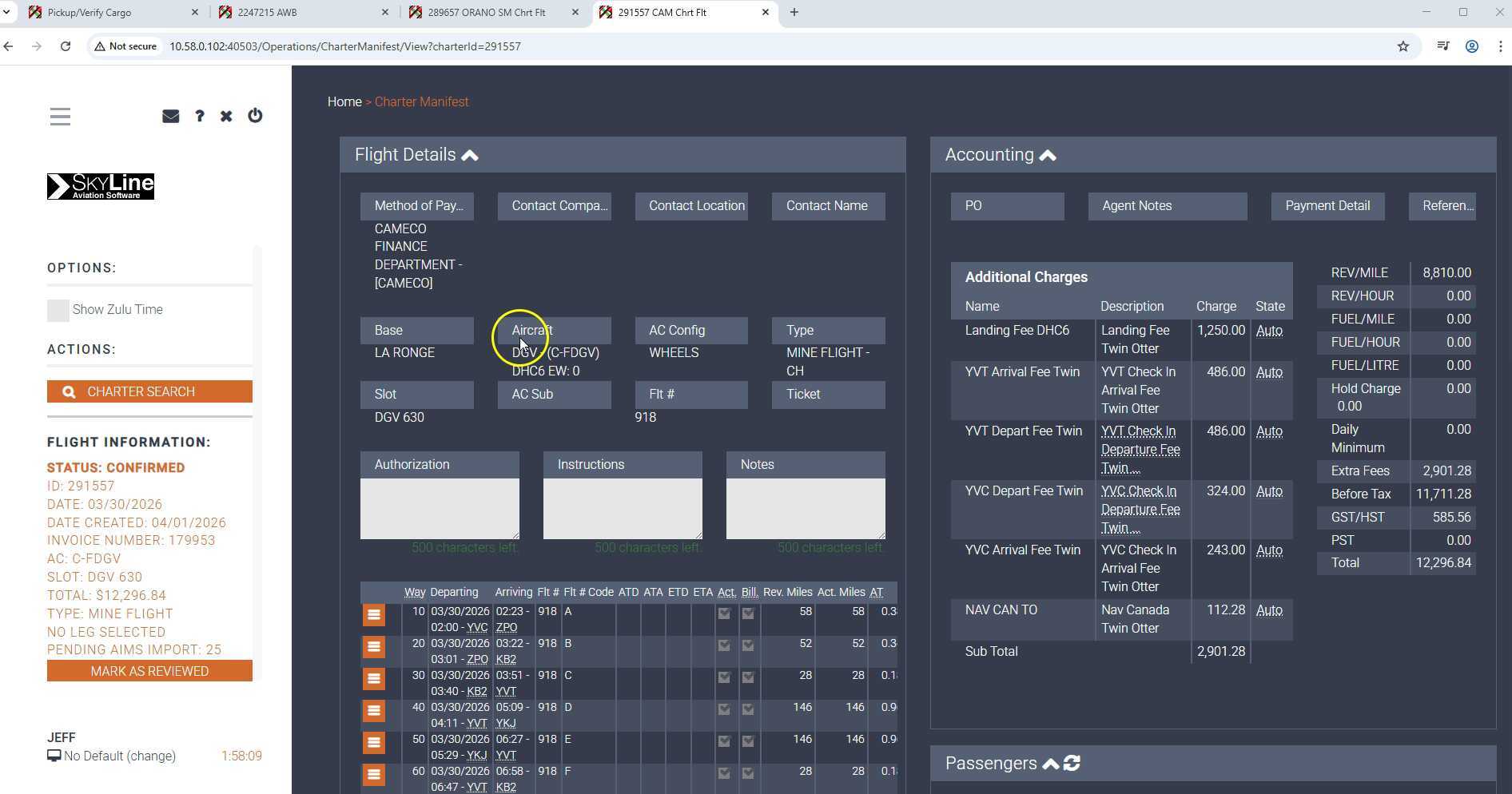1512x794 pixels.
Task: Click the power logout icon
Action: point(255,116)
